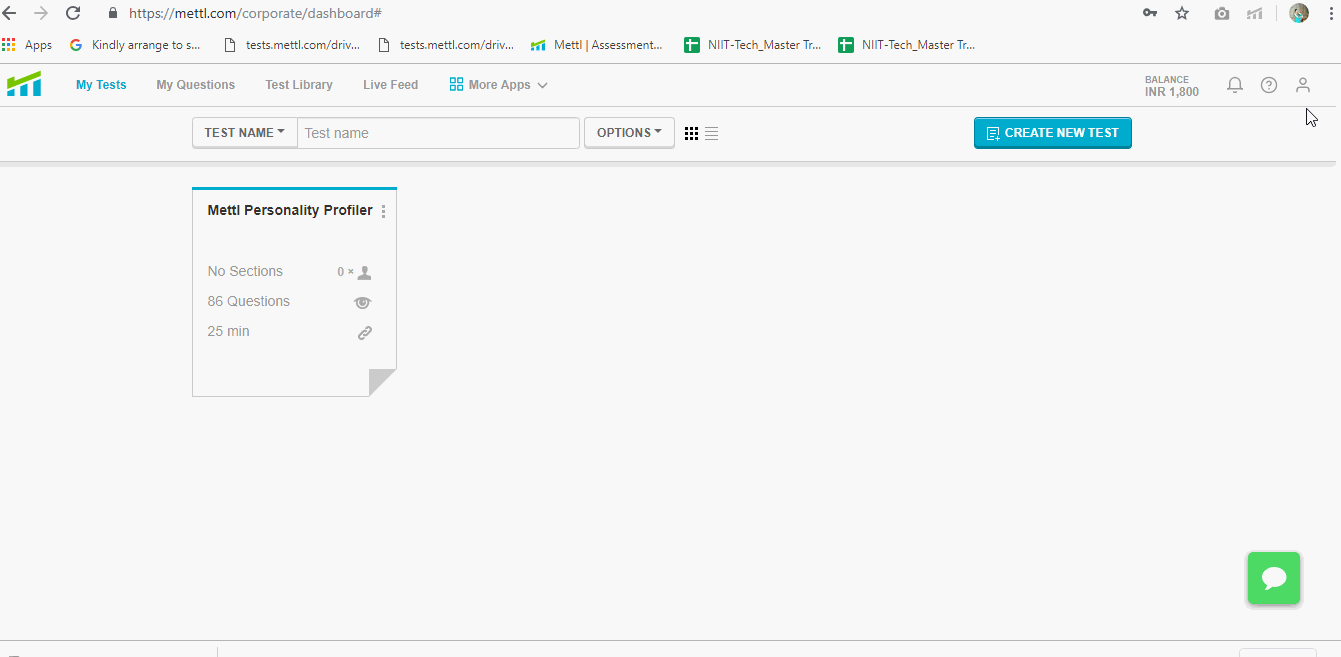Copy the test link via chain icon
Screen dimensions: 1341x657
point(365,333)
